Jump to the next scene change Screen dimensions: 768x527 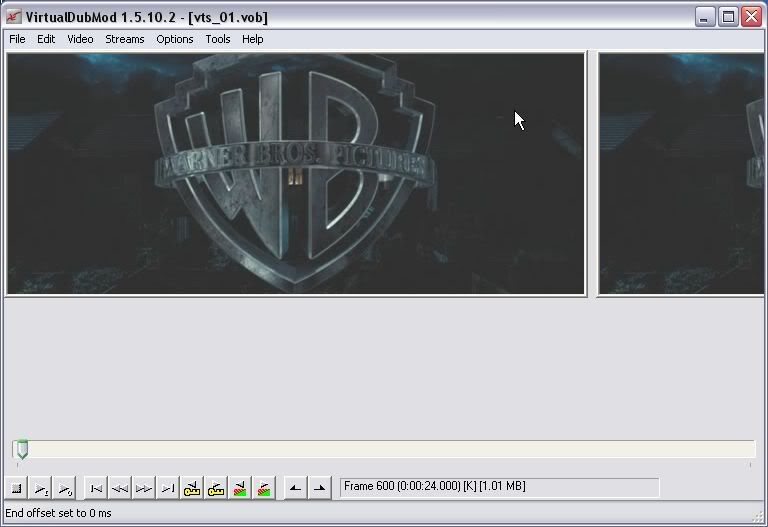[x=263, y=488]
